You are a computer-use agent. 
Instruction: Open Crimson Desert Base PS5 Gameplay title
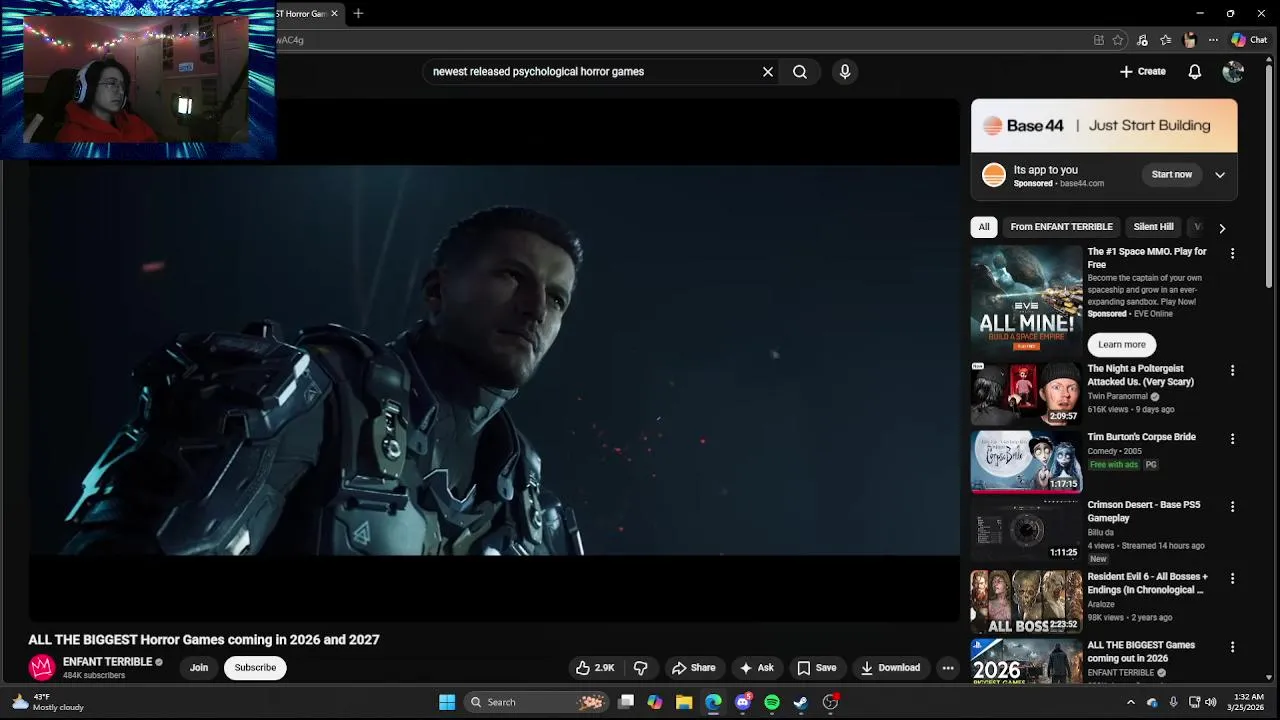[1144, 512]
